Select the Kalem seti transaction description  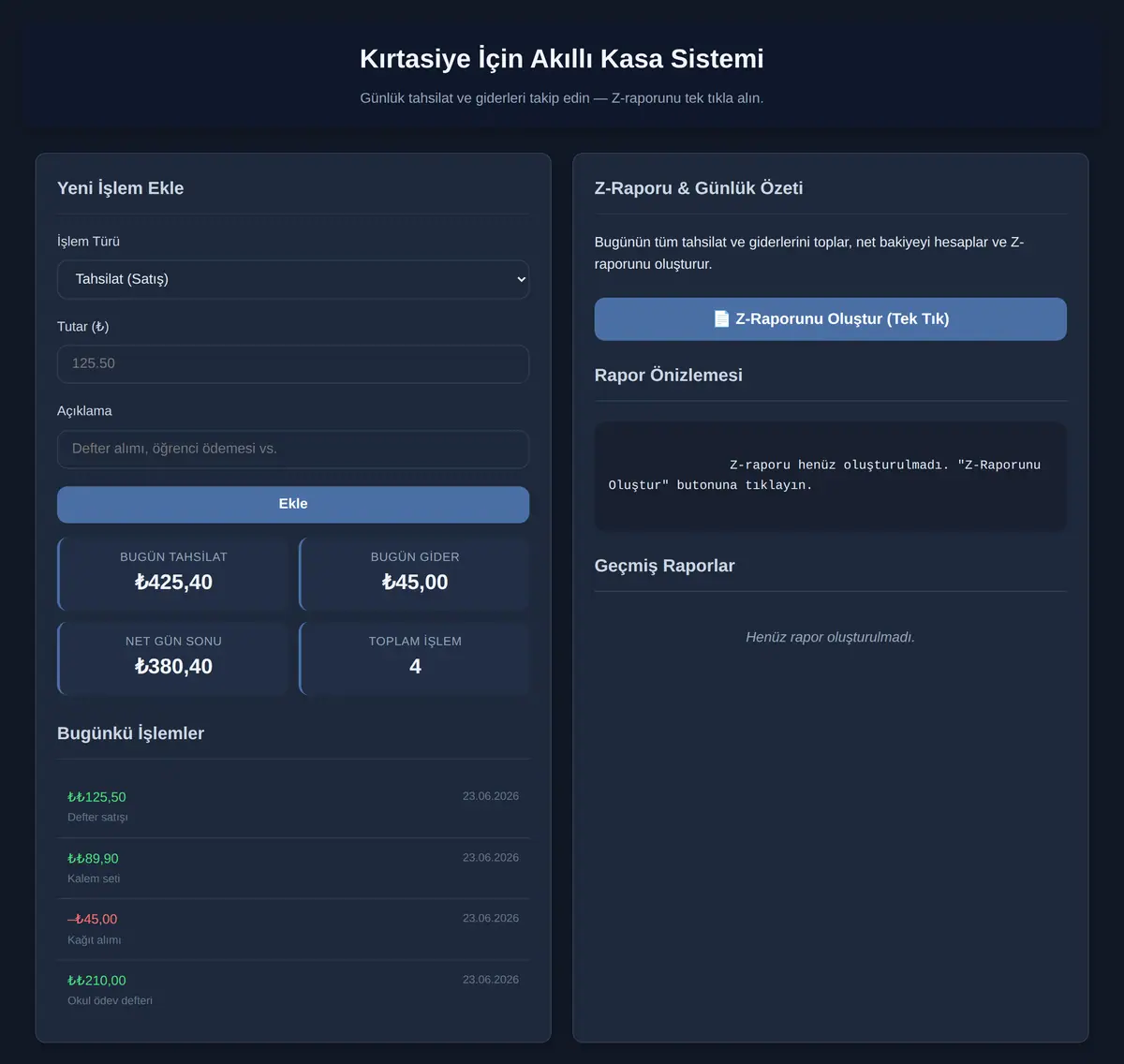94,879
